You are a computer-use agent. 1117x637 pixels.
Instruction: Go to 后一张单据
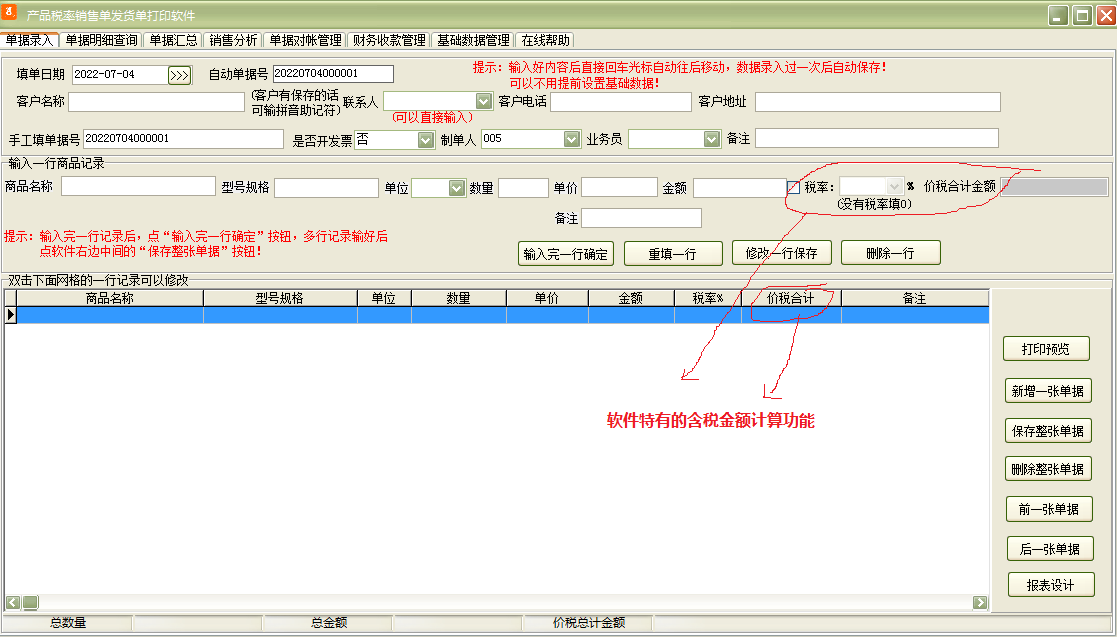(1050, 549)
